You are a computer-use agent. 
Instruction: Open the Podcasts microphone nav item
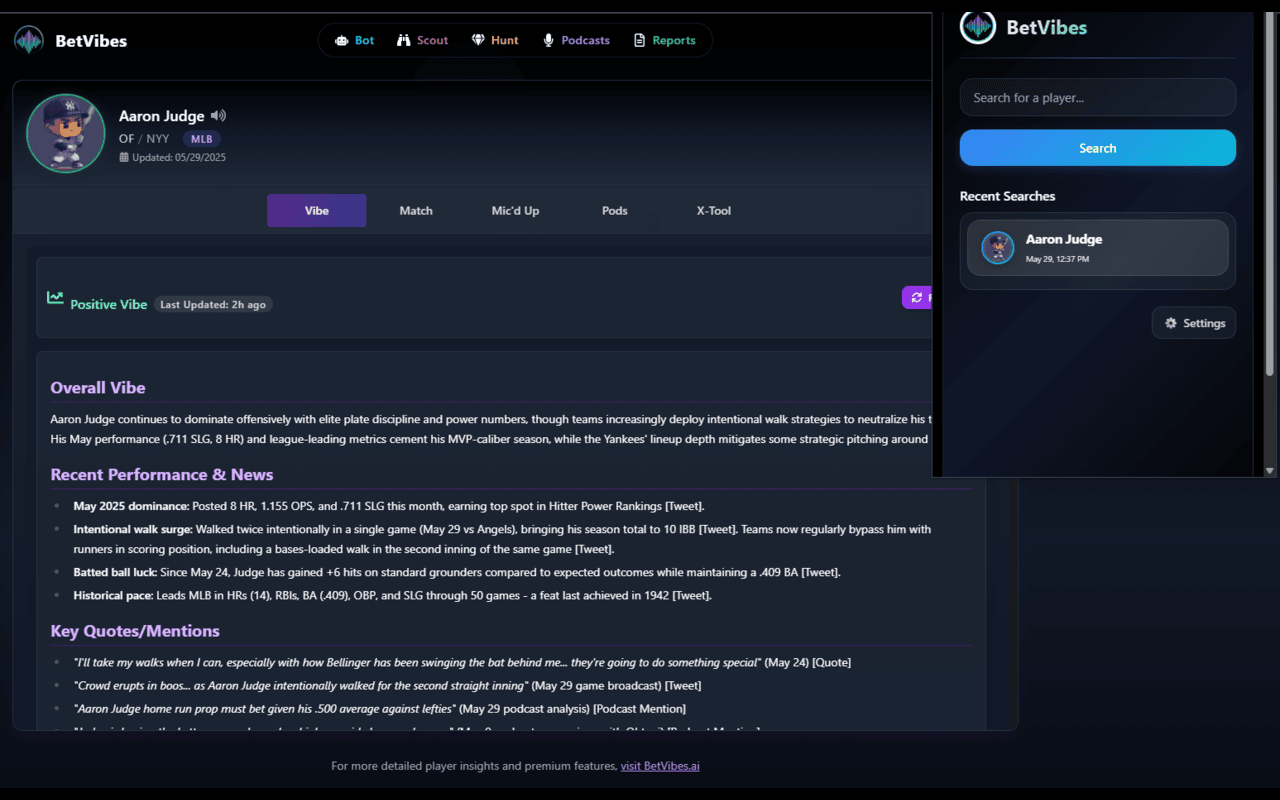pos(576,40)
